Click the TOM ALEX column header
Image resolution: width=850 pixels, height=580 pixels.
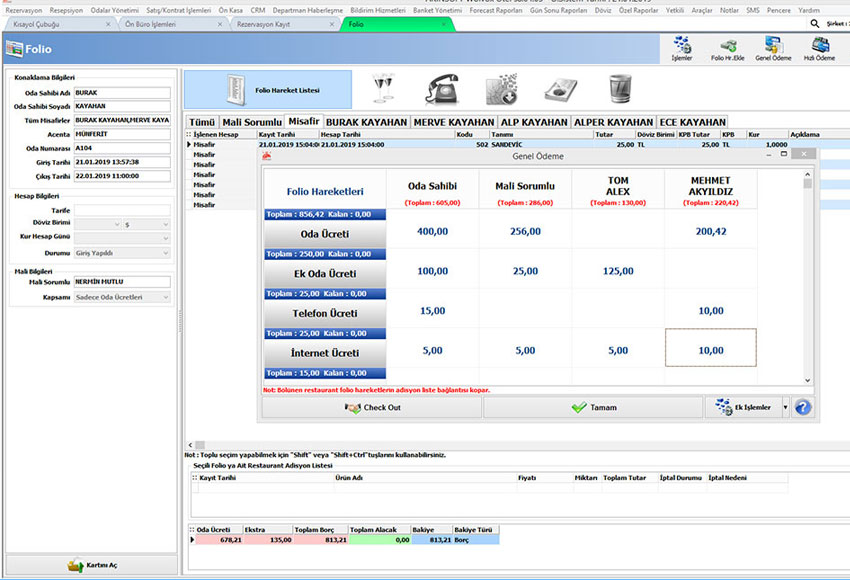[618, 189]
